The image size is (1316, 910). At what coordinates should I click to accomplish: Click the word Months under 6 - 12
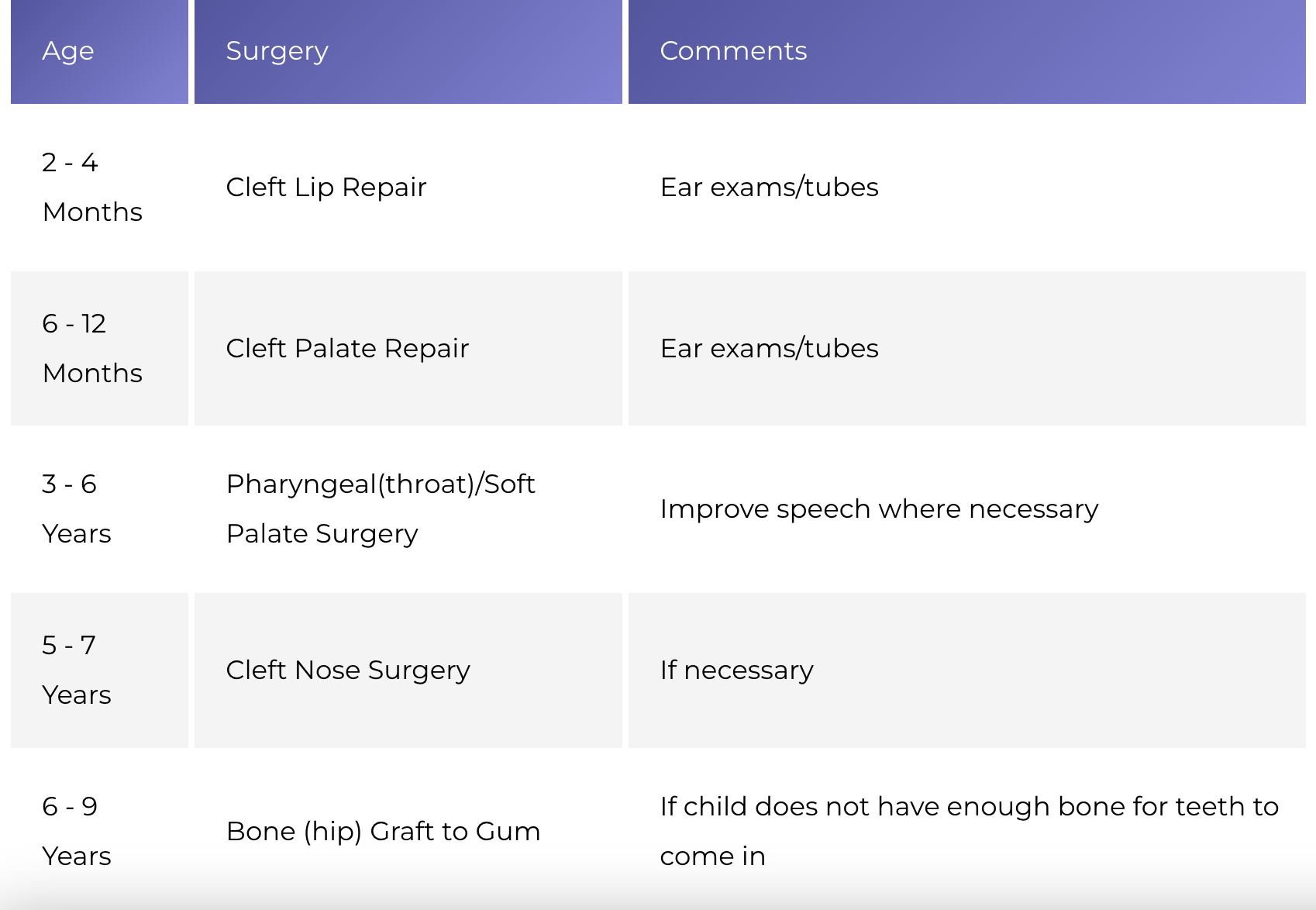coord(92,373)
